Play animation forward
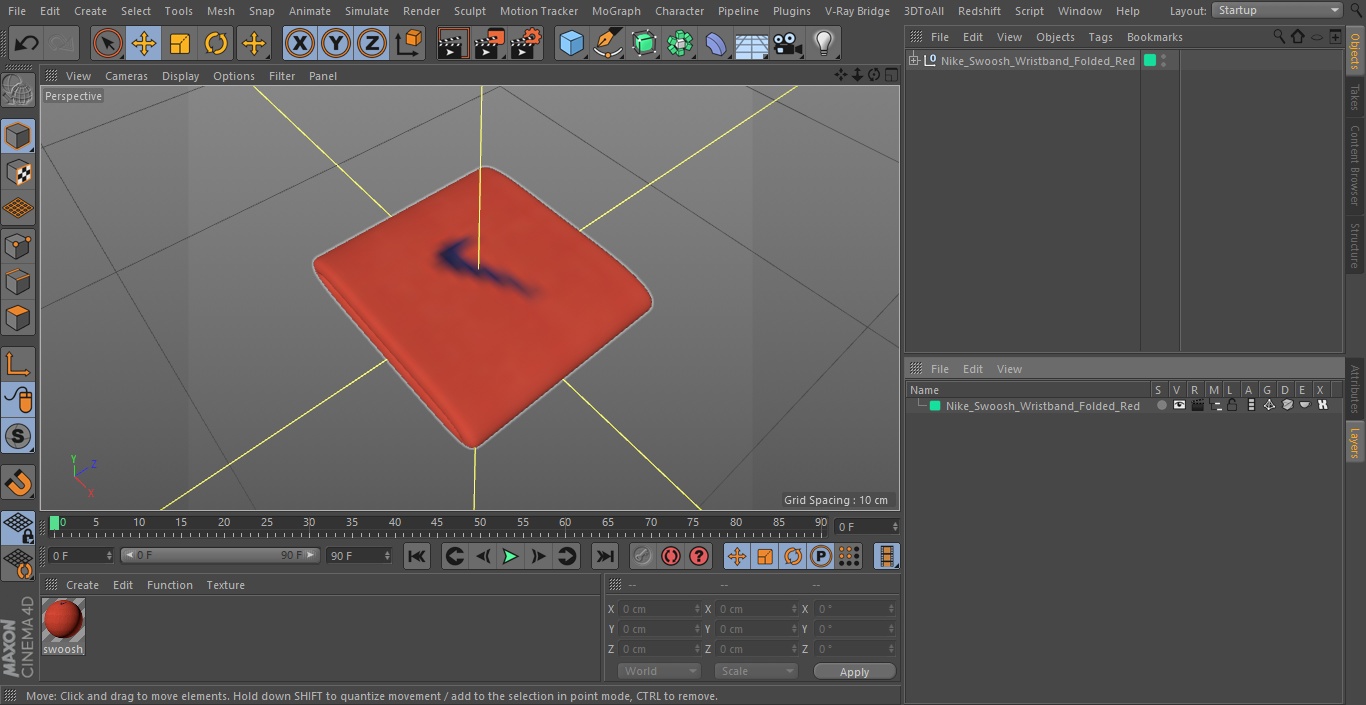1366x705 pixels. tap(510, 557)
